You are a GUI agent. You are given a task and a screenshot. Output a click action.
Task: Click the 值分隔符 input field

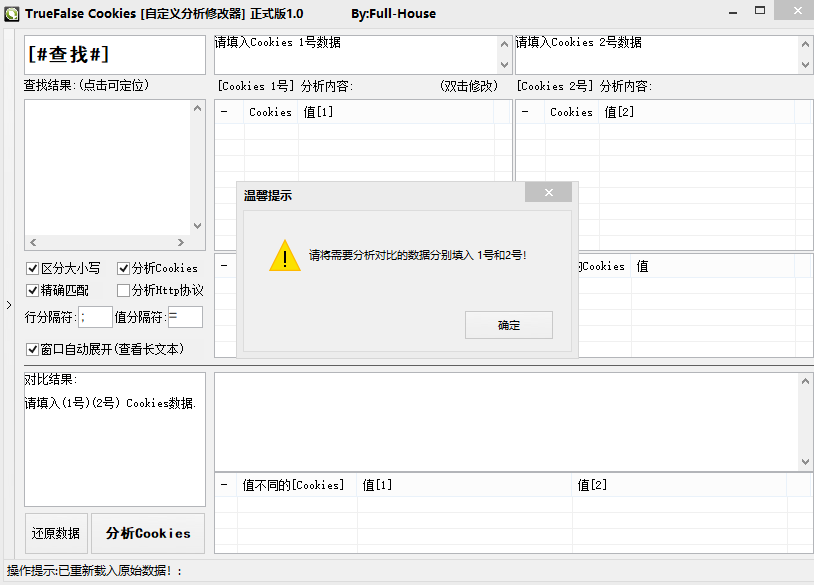click(185, 317)
